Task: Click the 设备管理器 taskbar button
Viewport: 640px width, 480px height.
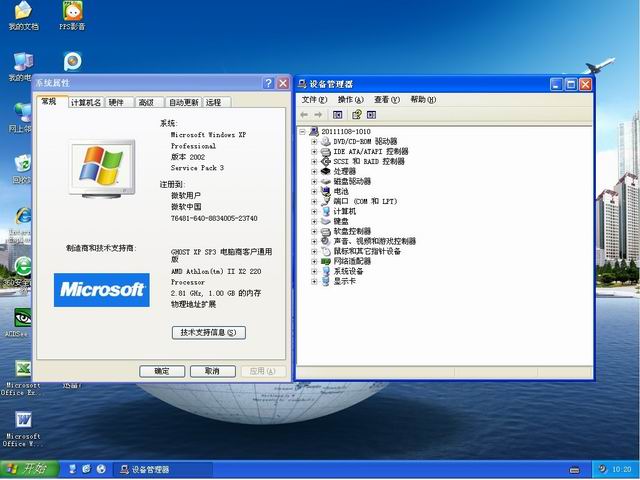Action: point(162,470)
